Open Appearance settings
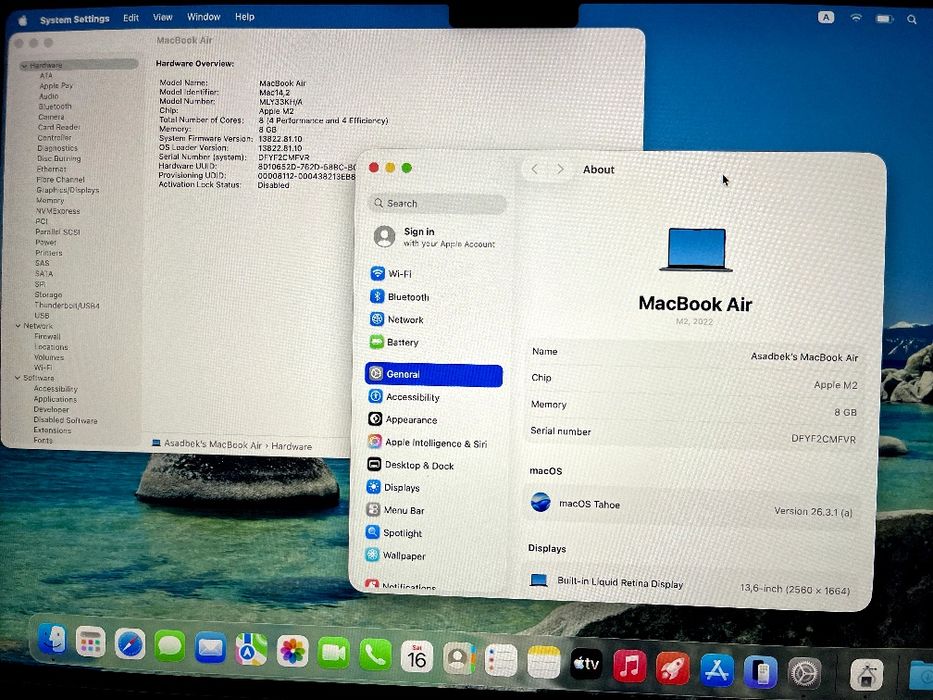This screenshot has height=700, width=933. coord(402,420)
